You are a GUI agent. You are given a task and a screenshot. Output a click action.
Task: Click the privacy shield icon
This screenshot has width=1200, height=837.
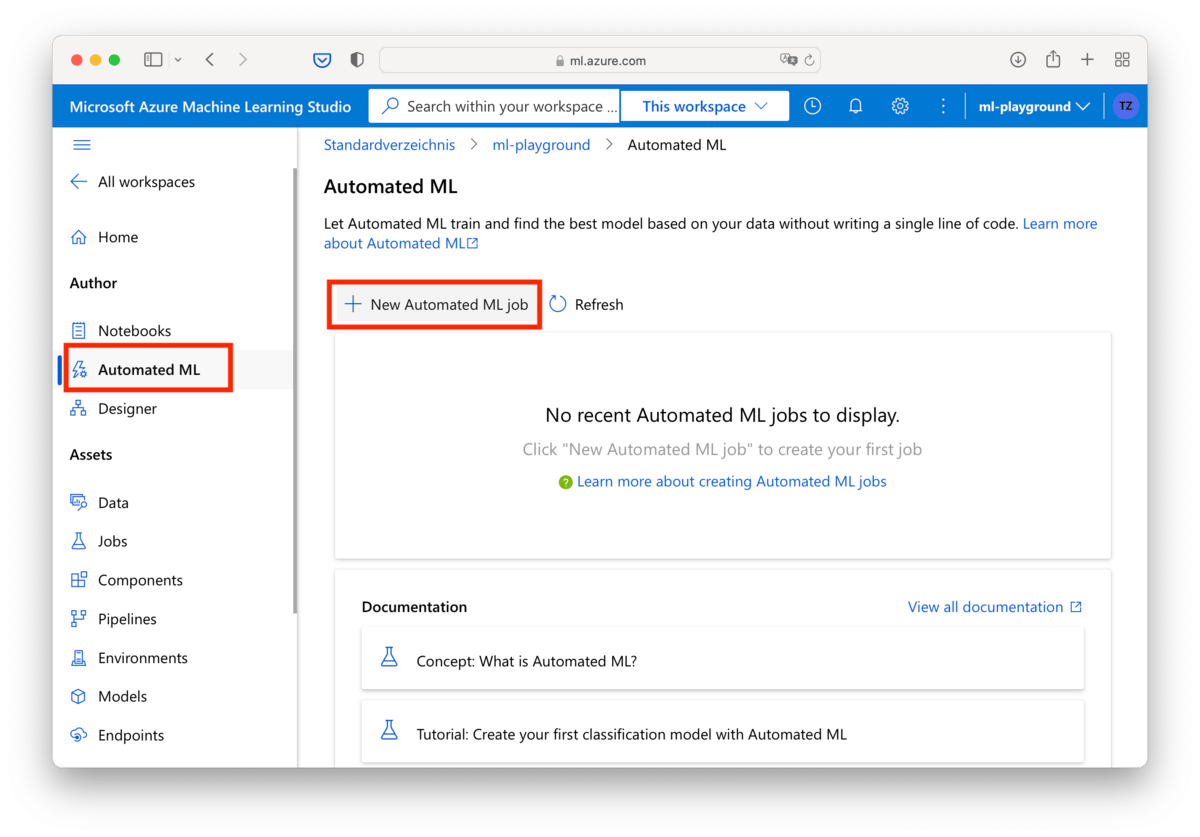click(x=357, y=60)
